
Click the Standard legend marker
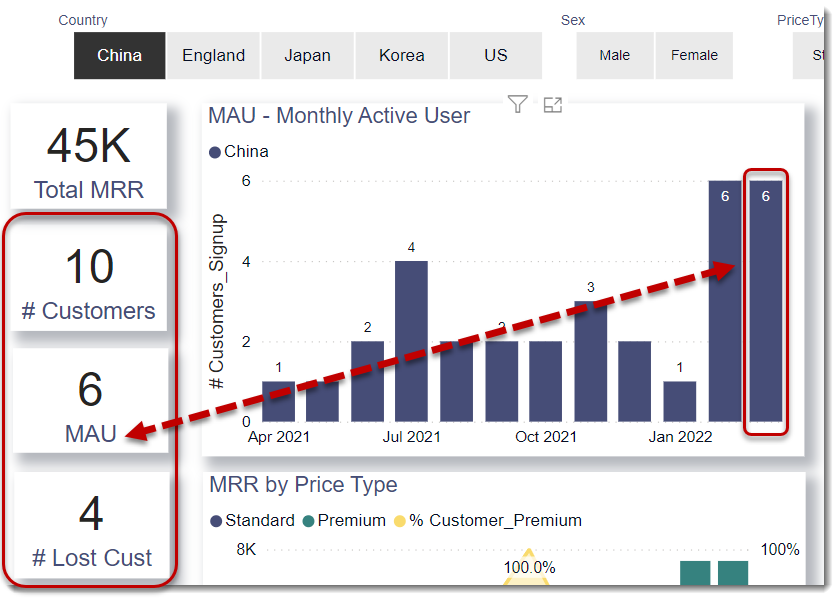coord(216,521)
